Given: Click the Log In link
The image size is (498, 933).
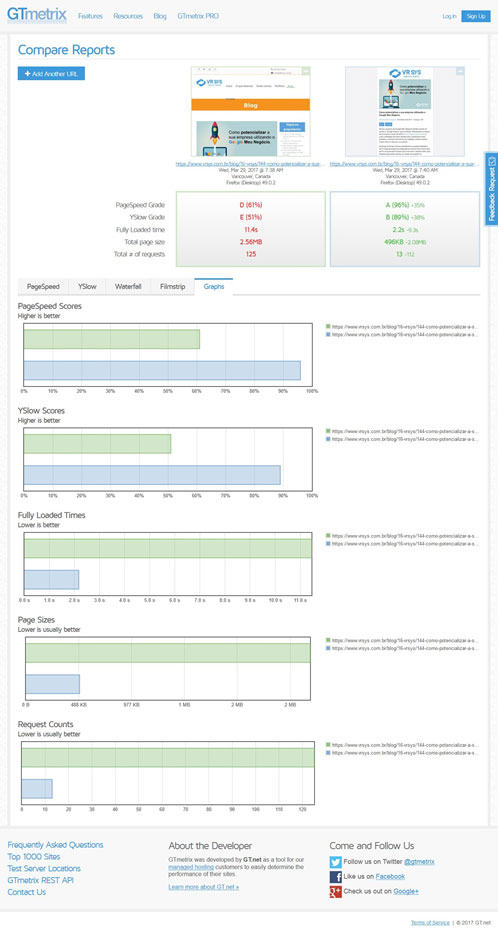Looking at the screenshot, I should 449,16.
